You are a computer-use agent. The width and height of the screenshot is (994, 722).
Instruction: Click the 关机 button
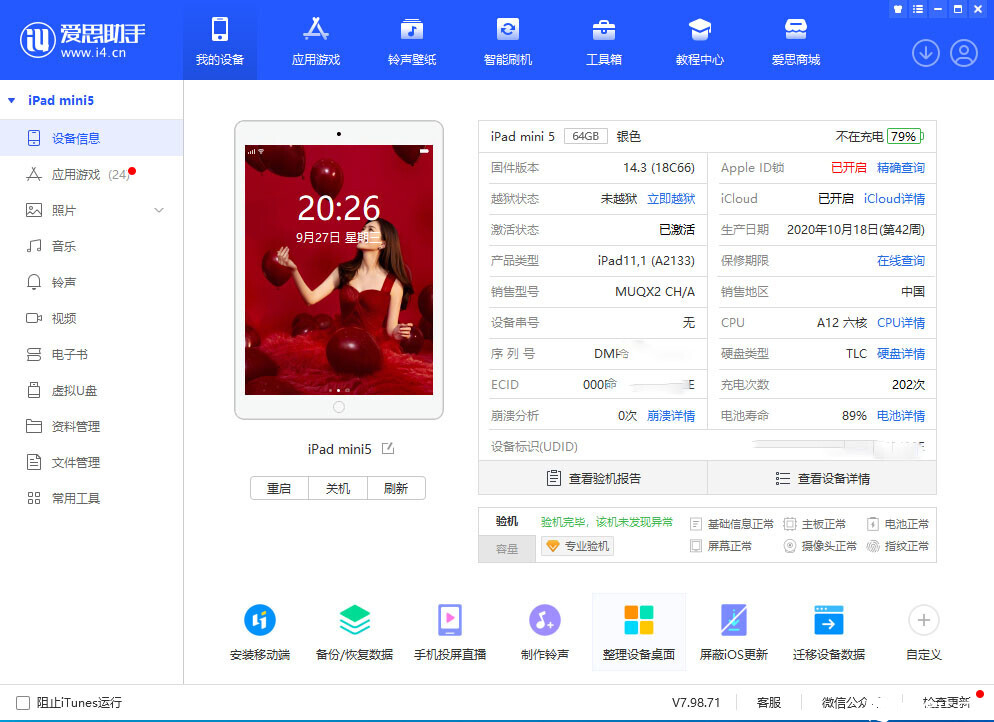click(338, 488)
